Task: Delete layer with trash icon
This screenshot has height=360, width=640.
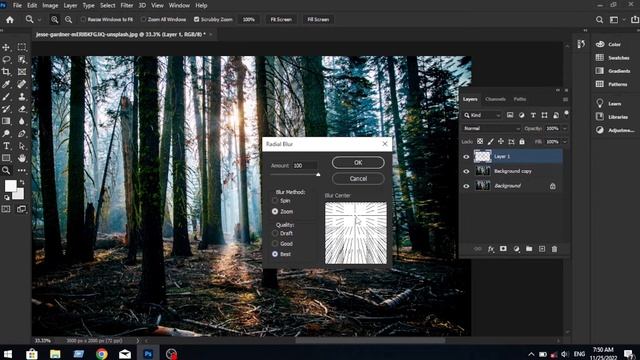Action: (554, 249)
